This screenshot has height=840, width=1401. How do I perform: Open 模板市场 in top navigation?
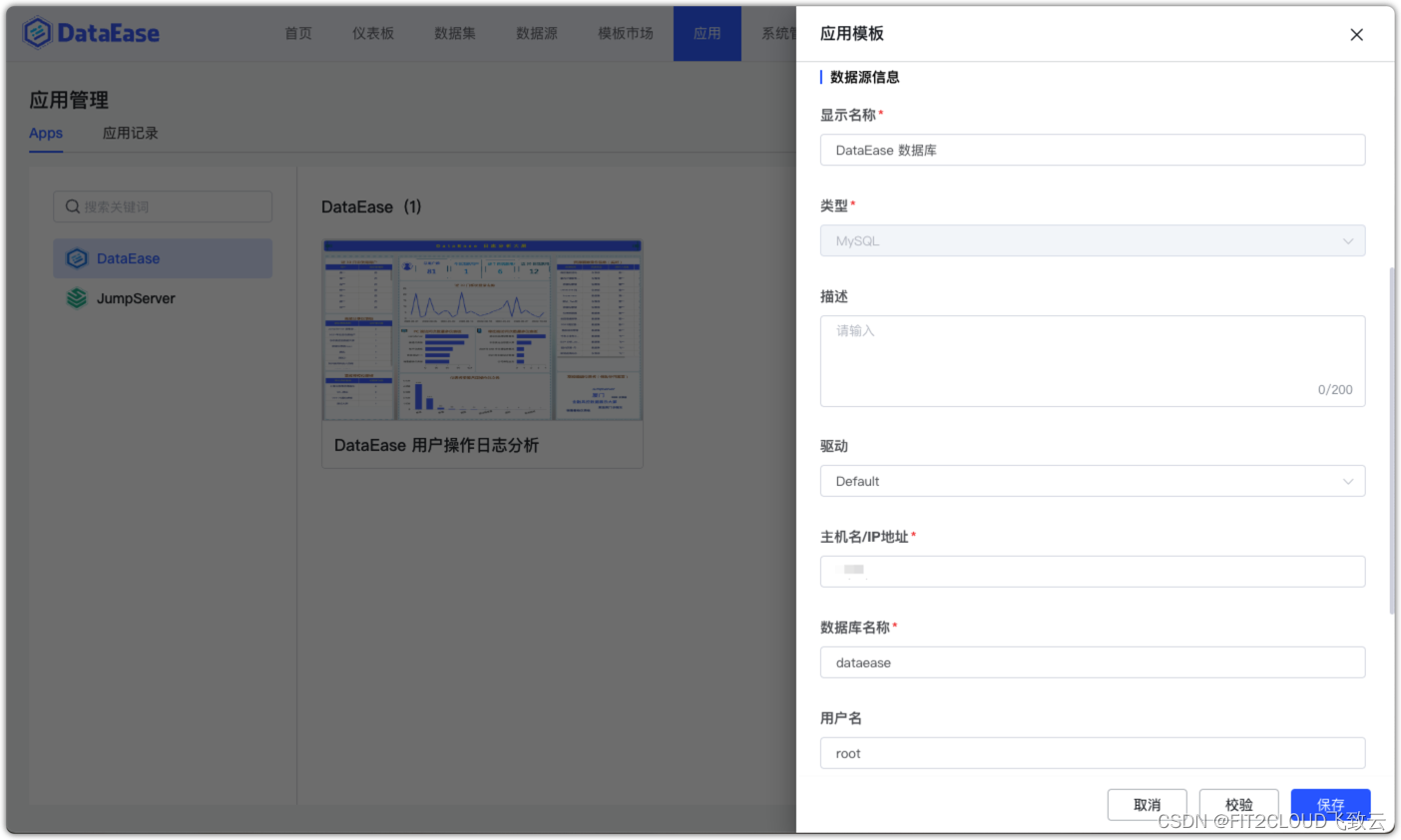point(626,33)
